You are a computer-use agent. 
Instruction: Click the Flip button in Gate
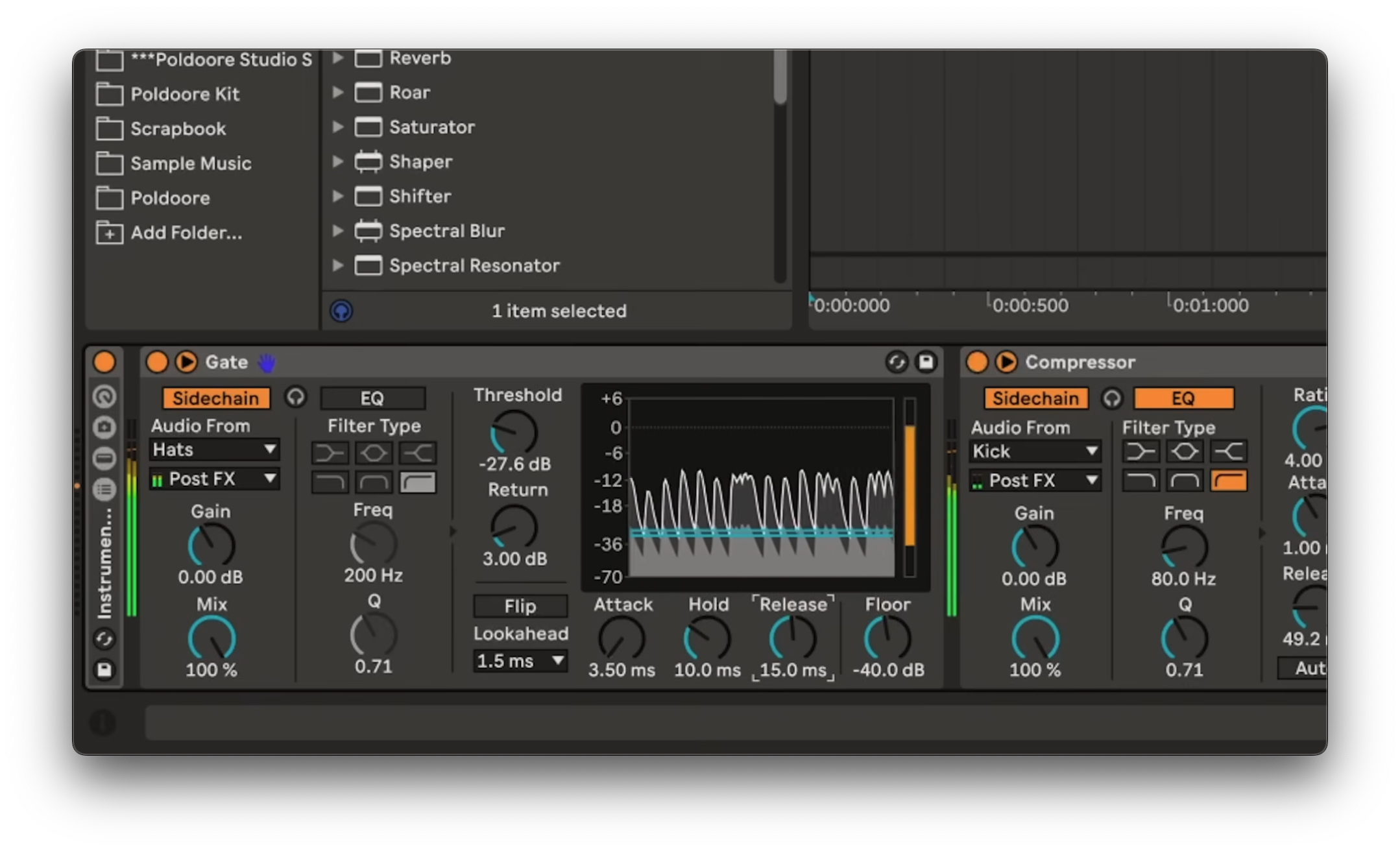point(520,606)
